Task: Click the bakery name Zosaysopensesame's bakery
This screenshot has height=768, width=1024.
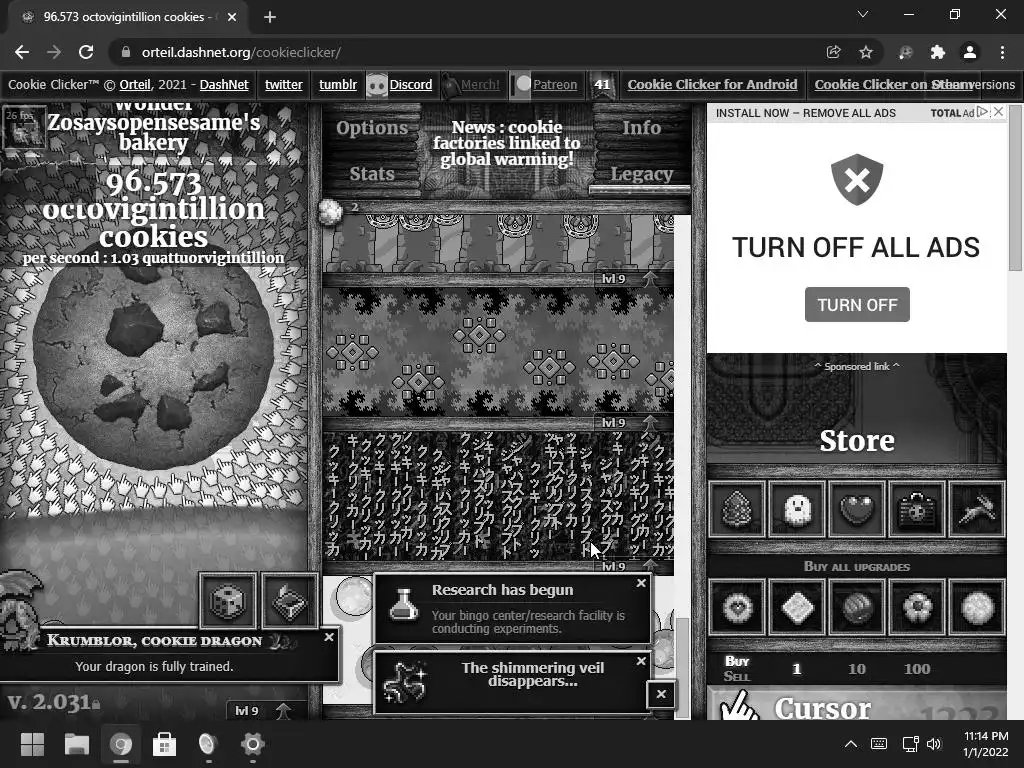Action: (x=153, y=132)
